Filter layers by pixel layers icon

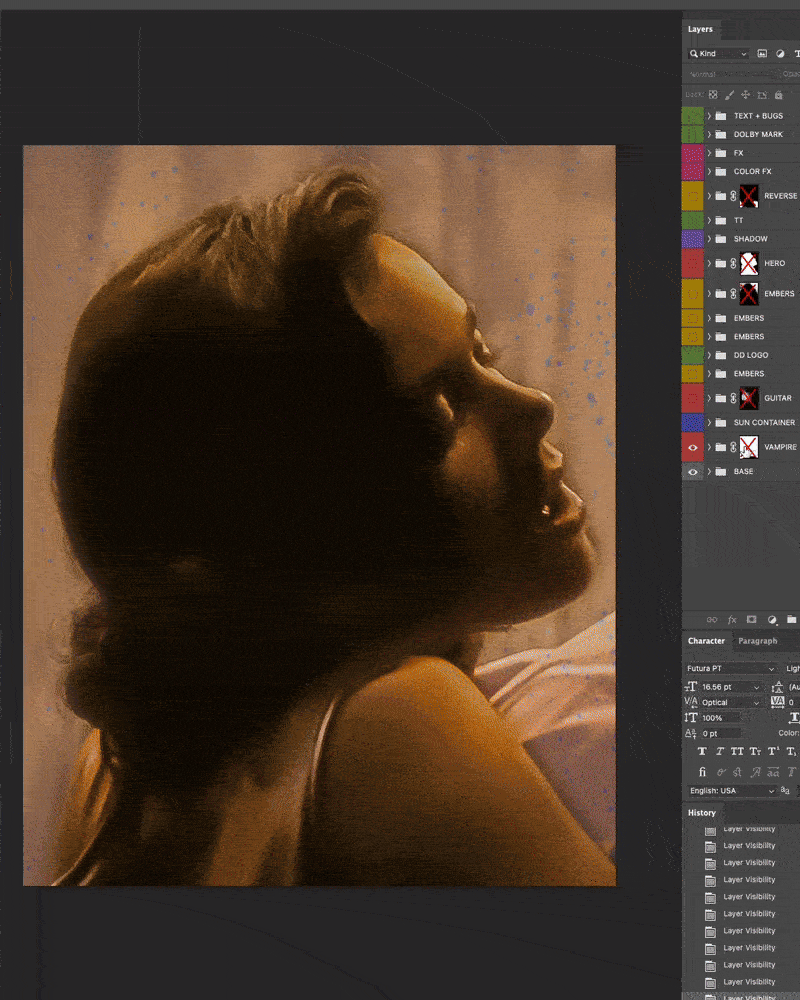(x=762, y=54)
